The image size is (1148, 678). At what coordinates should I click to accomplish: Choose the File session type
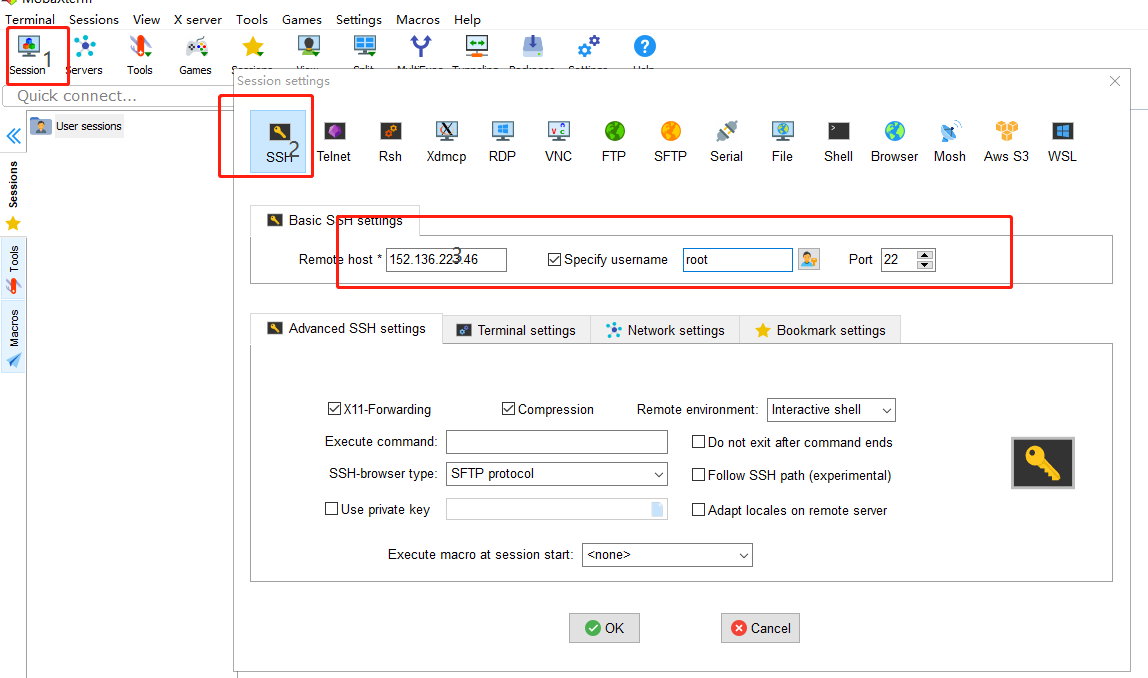pos(782,142)
